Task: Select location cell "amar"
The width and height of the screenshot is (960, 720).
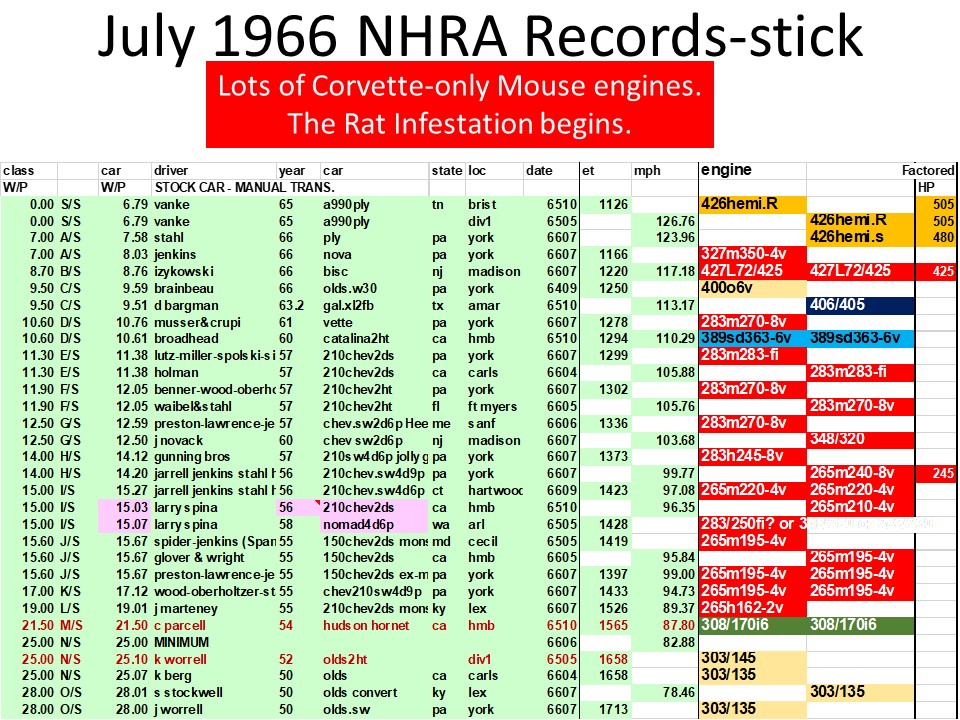Action: 484,306
